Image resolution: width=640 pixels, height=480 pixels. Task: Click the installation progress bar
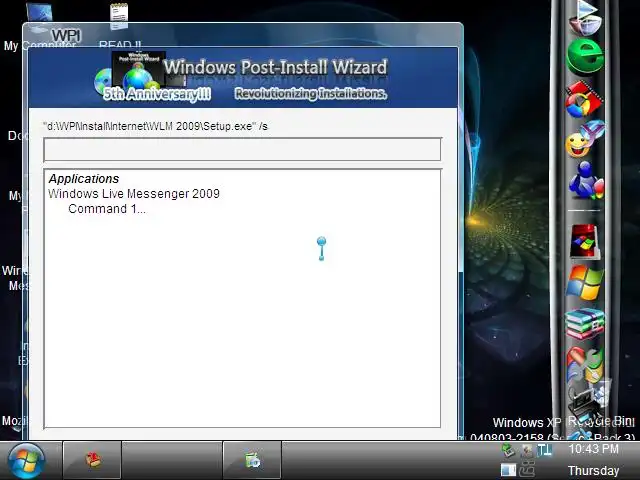point(242,149)
